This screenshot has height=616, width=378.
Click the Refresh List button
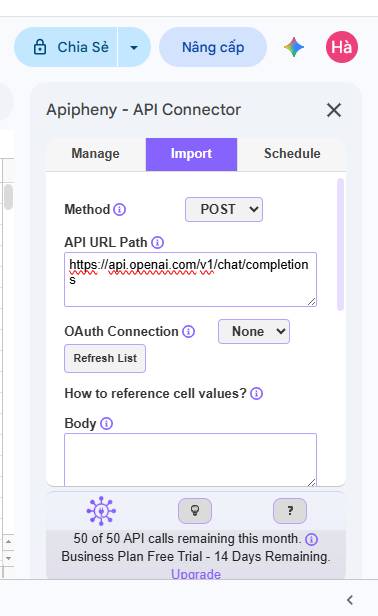[105, 358]
